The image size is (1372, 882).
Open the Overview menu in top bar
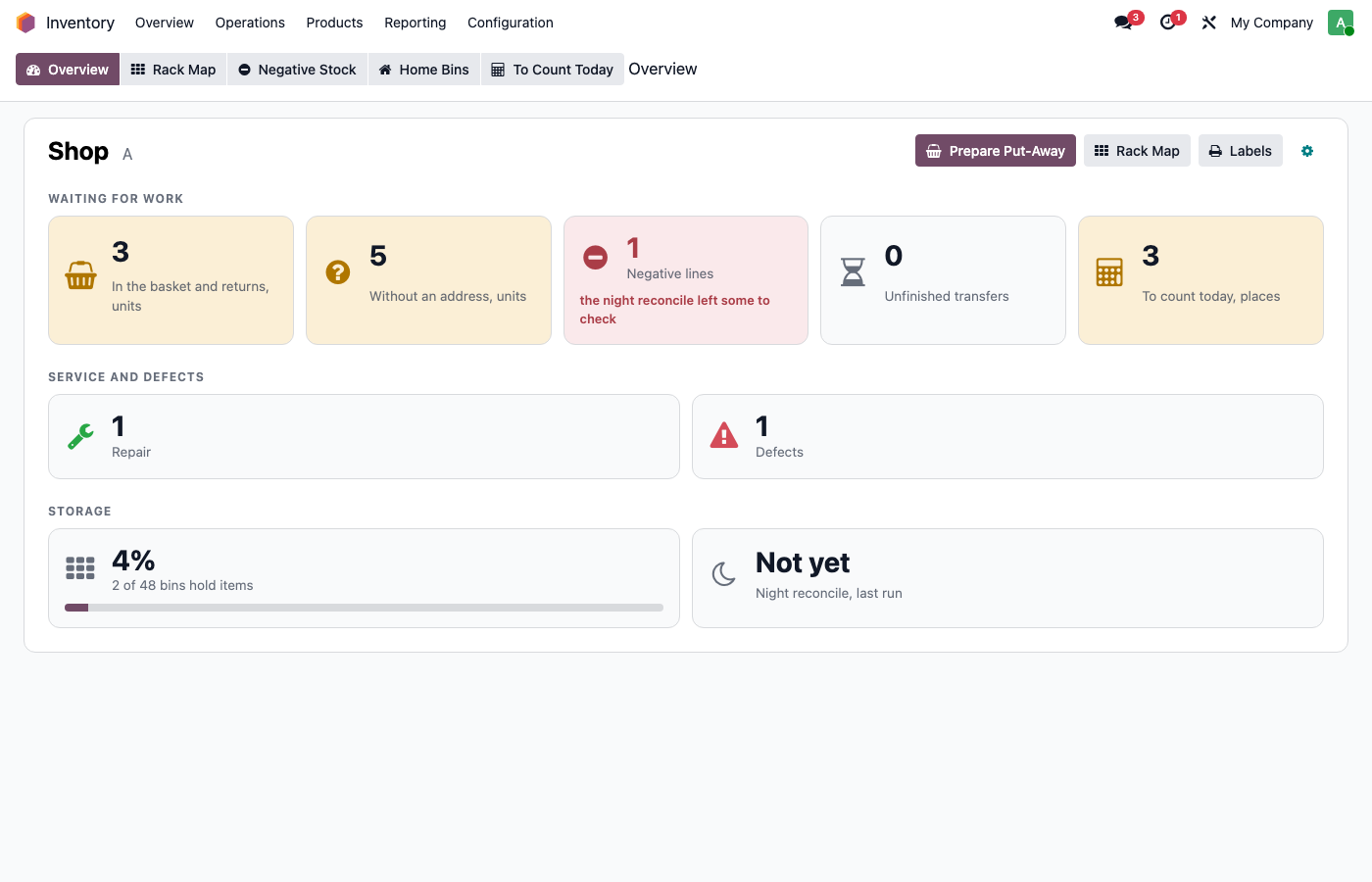165,23
